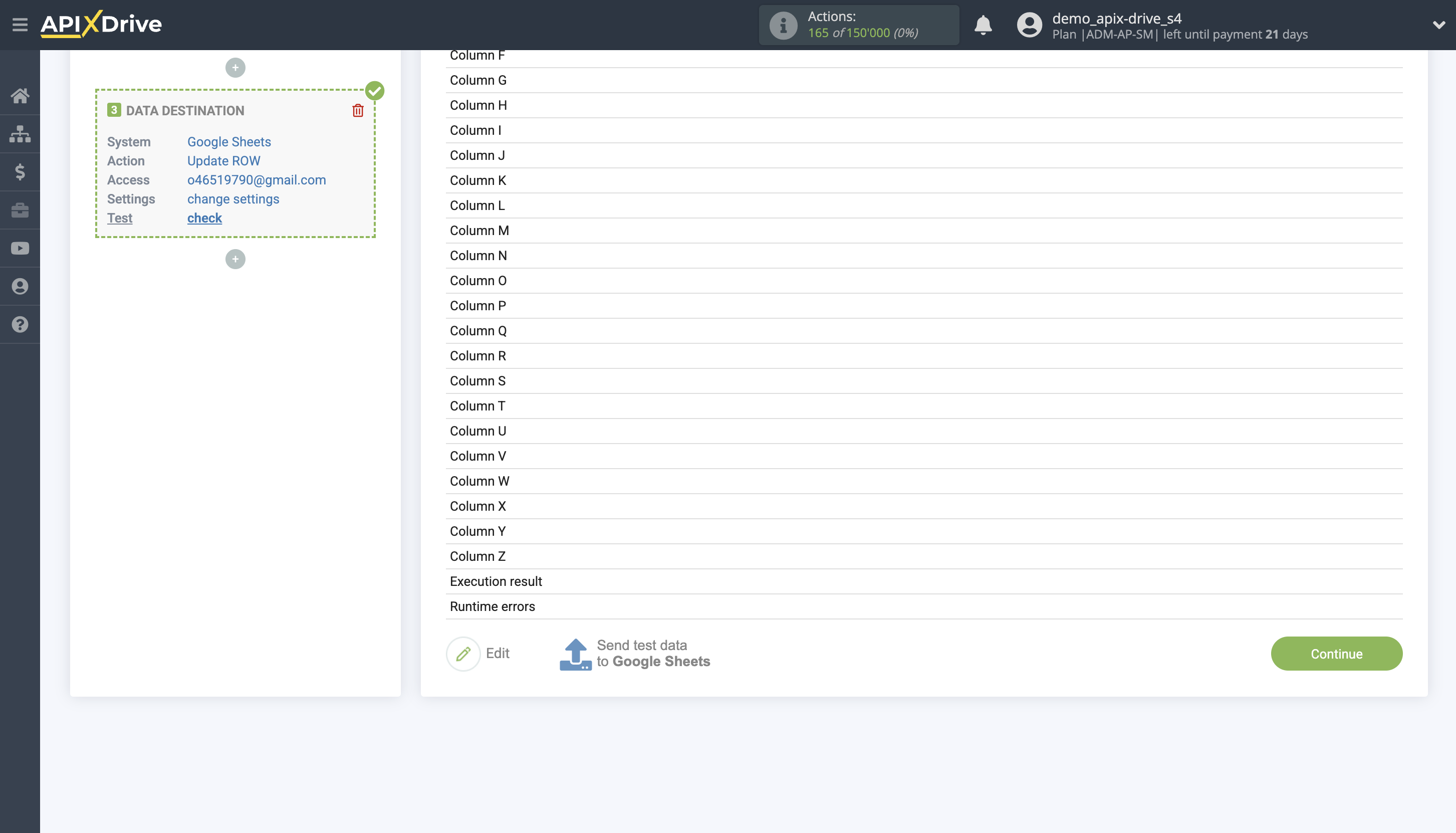
Task: Click the Send test data upload icon
Action: tap(575, 654)
